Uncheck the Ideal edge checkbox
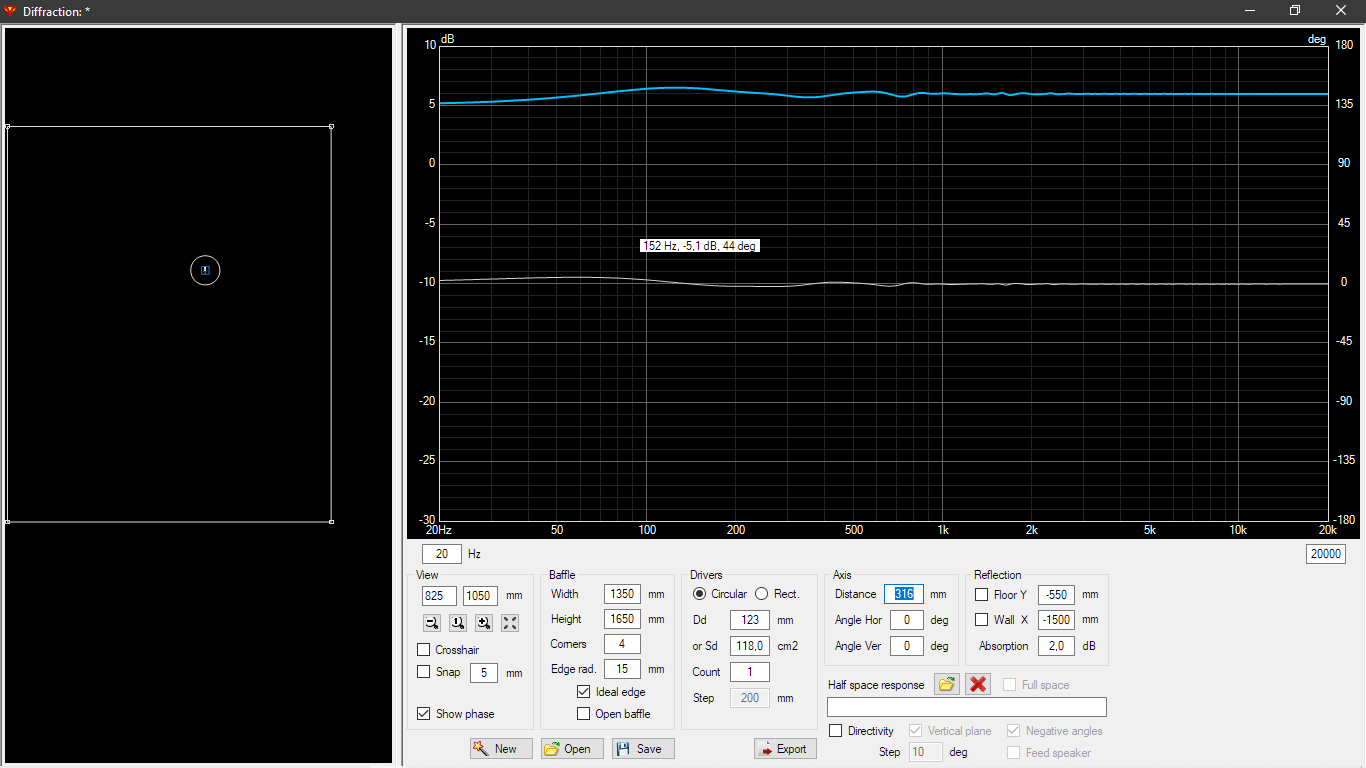1366x768 pixels. (584, 692)
